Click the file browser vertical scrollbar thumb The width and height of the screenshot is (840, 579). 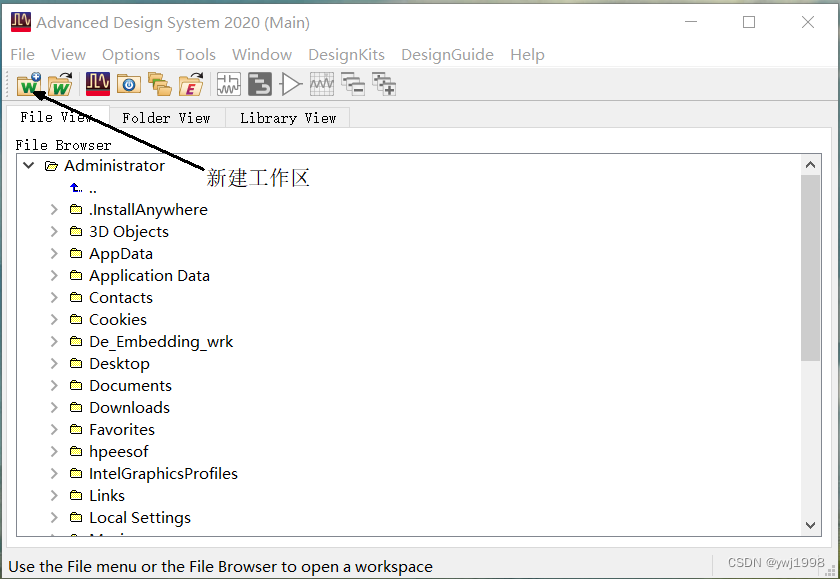point(811,268)
